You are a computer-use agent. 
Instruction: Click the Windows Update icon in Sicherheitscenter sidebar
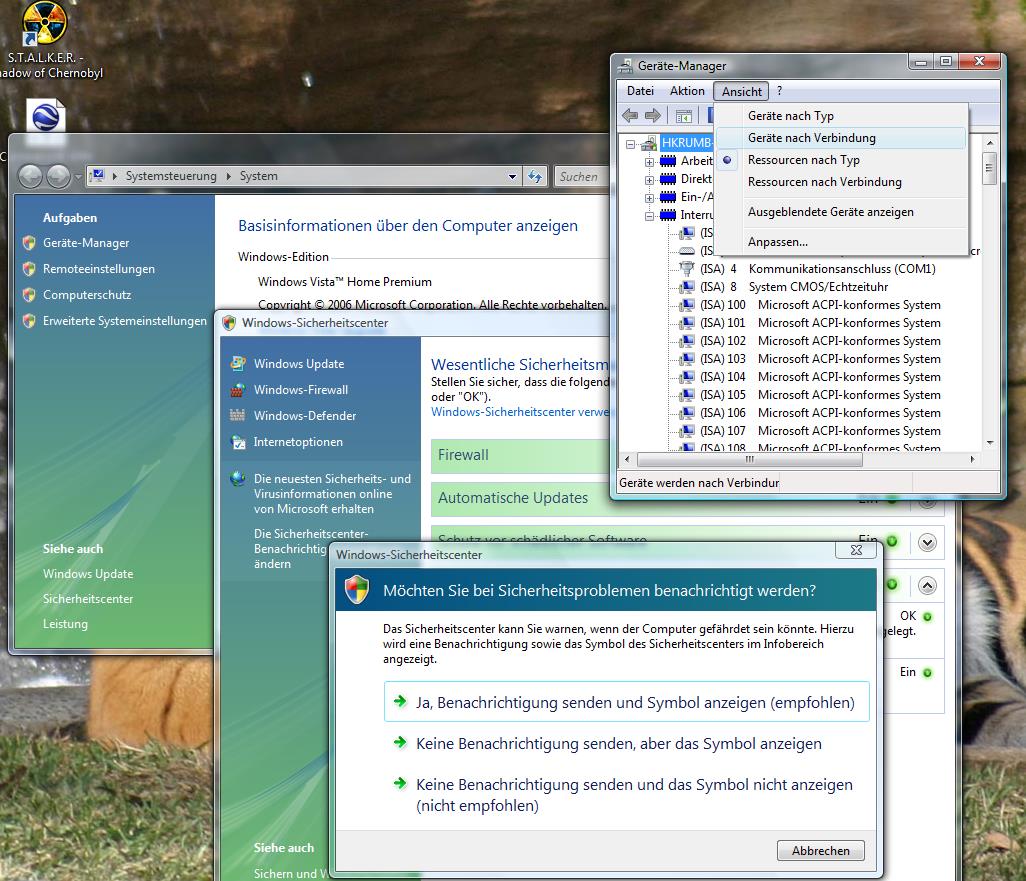point(238,363)
